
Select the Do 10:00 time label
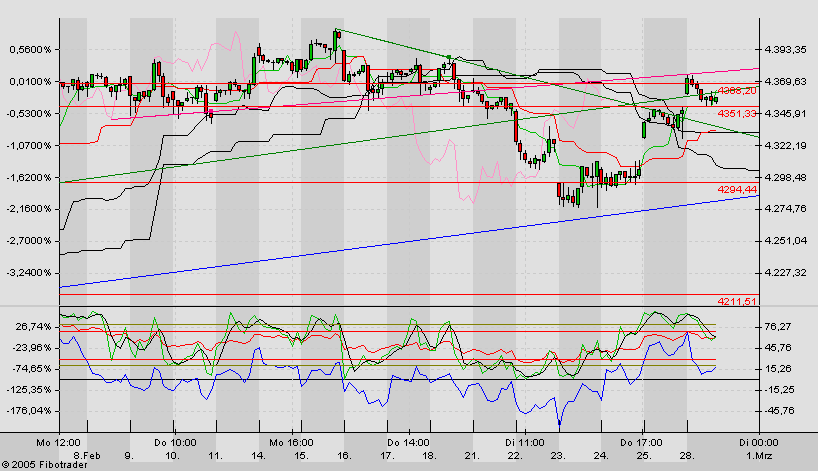coord(175,443)
